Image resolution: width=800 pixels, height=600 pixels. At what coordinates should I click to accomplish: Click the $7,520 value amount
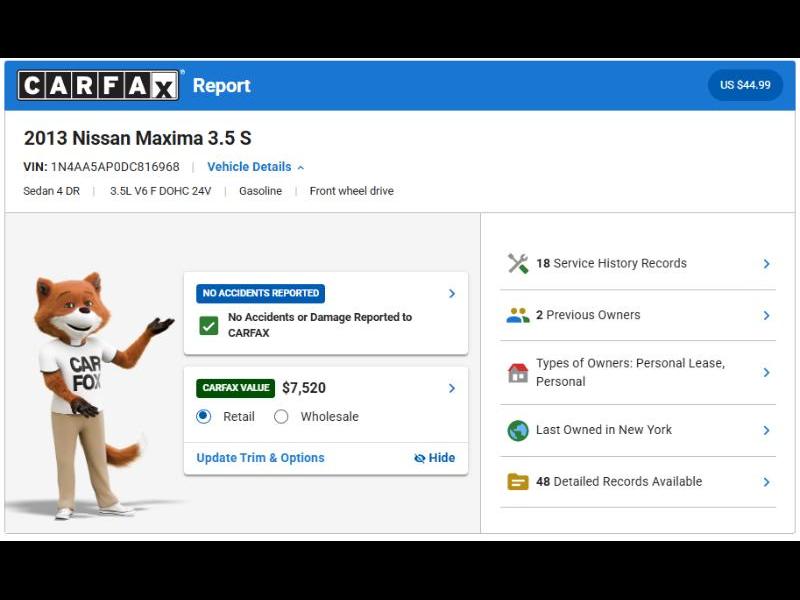(304, 388)
